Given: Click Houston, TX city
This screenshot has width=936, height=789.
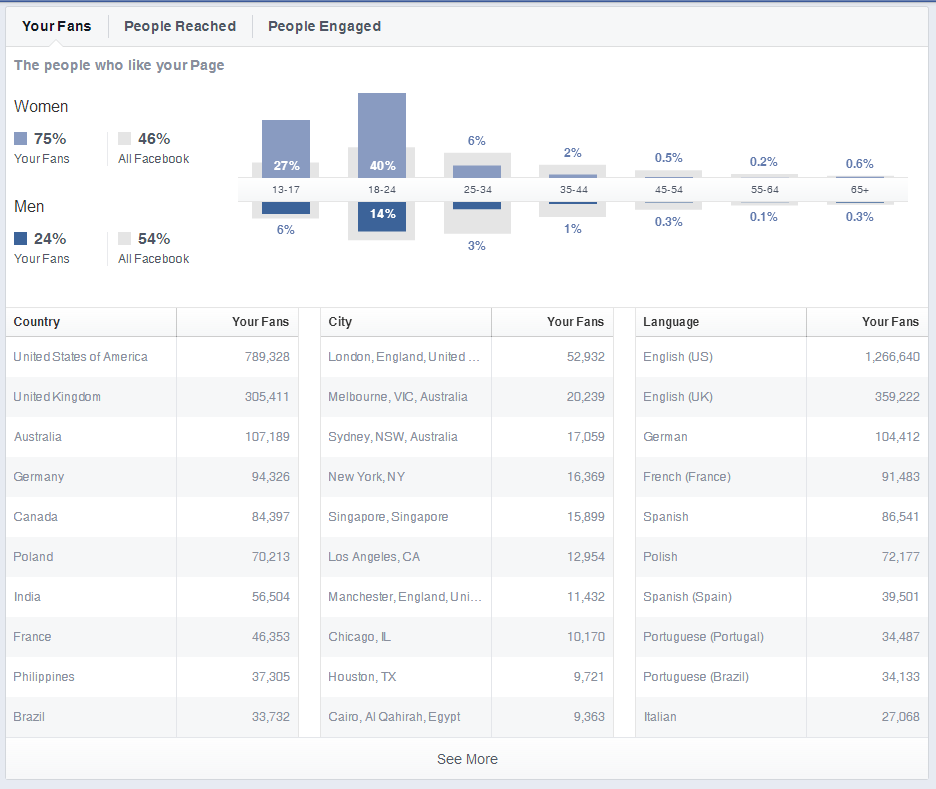Looking at the screenshot, I should pyautogui.click(x=362, y=677).
